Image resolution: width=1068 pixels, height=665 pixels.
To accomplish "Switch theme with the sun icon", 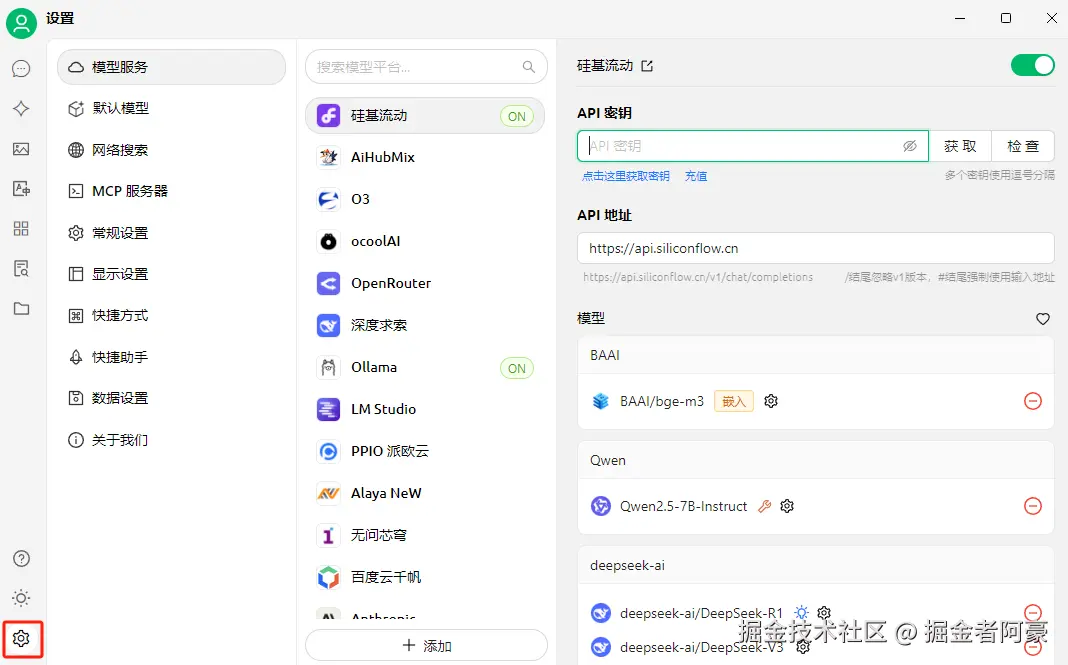I will [21, 598].
